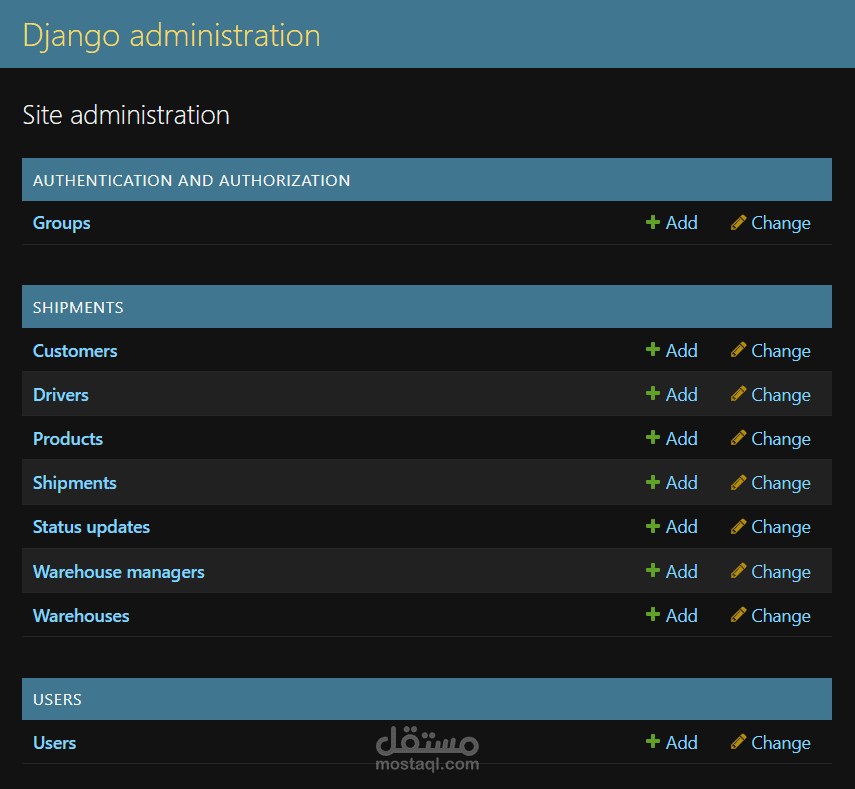Click the pencil icon in Shipments row
The height and width of the screenshot is (789, 855).
tap(738, 483)
